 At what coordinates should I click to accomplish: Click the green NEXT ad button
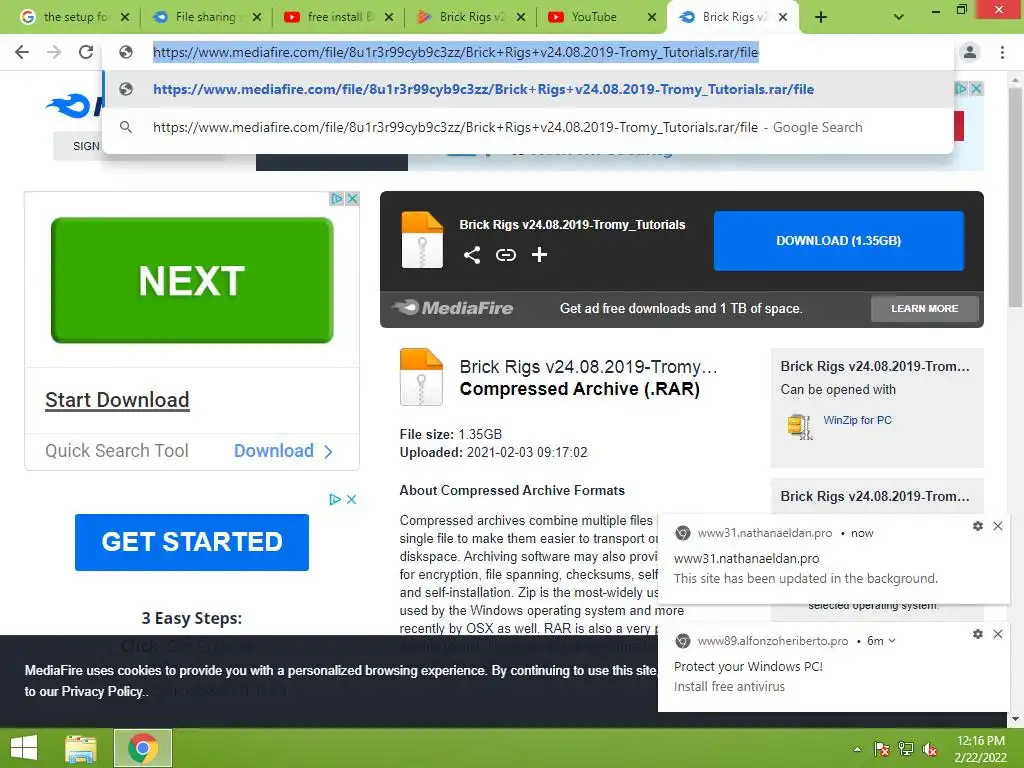coord(192,280)
